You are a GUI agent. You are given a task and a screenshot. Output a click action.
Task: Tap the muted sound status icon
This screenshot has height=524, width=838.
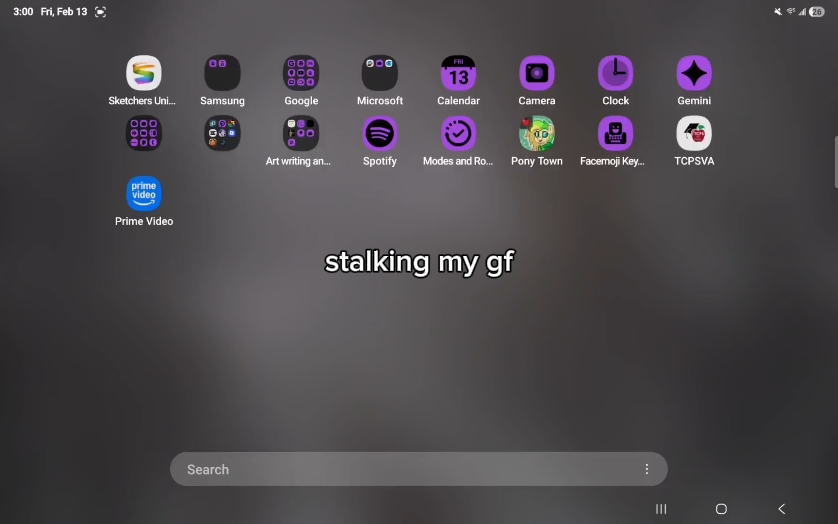[778, 12]
